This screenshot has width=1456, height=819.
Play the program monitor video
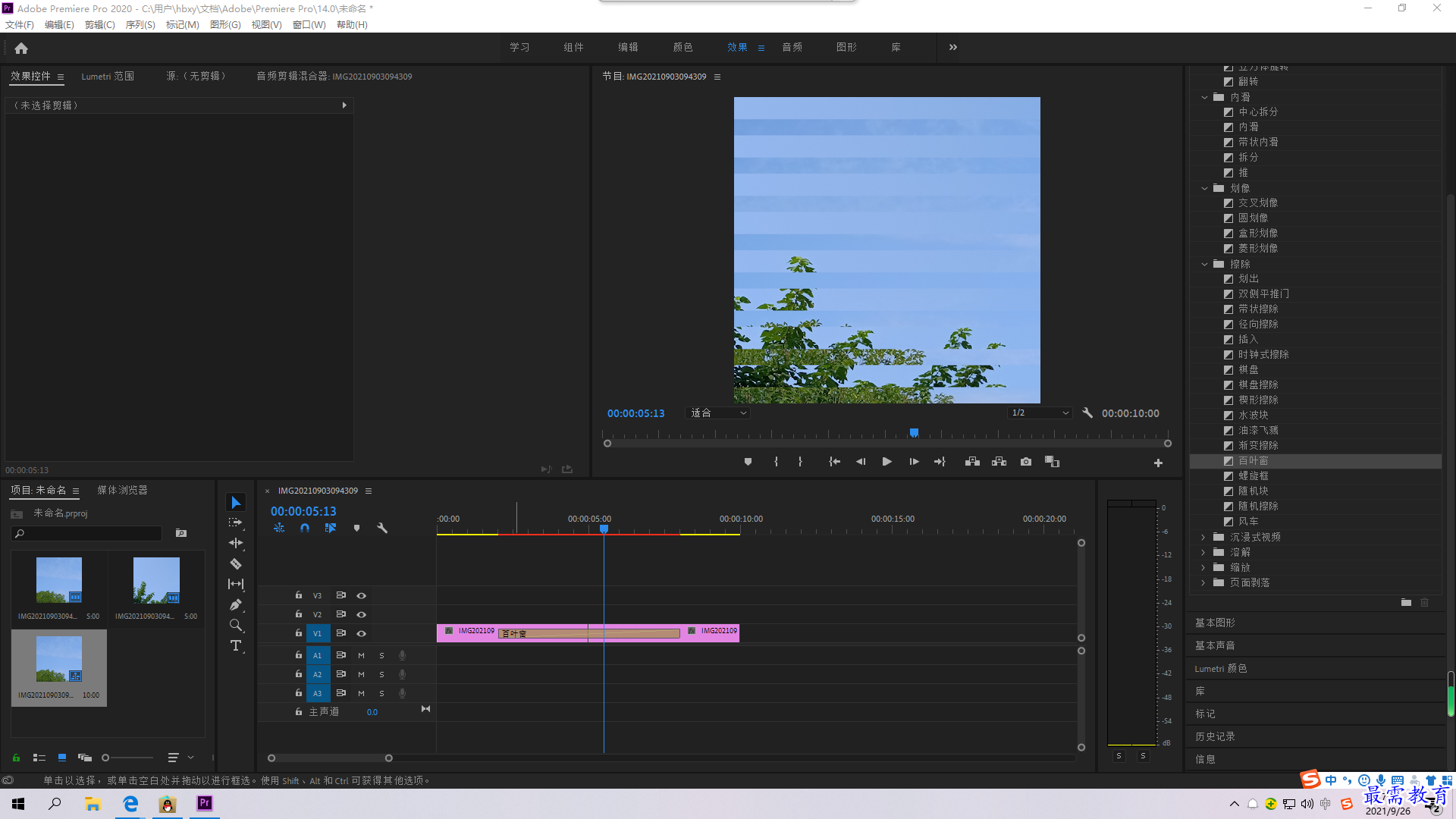886,462
